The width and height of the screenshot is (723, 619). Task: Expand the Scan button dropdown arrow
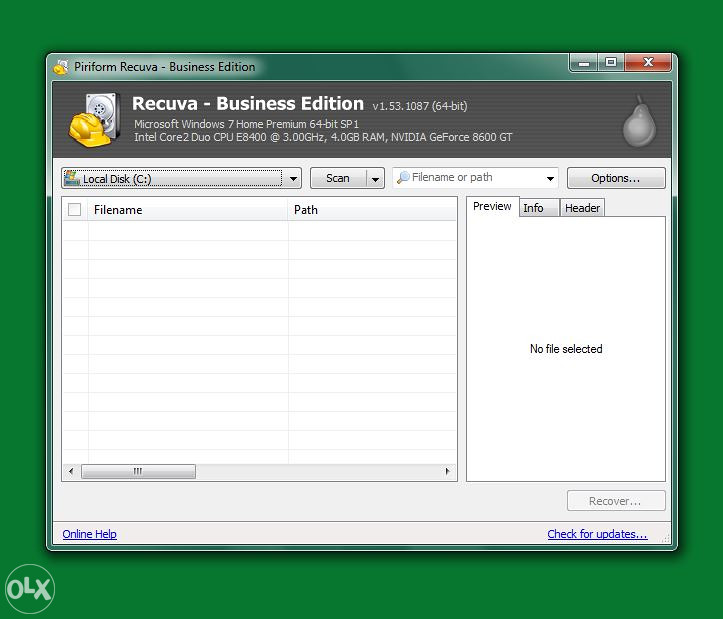coord(375,179)
